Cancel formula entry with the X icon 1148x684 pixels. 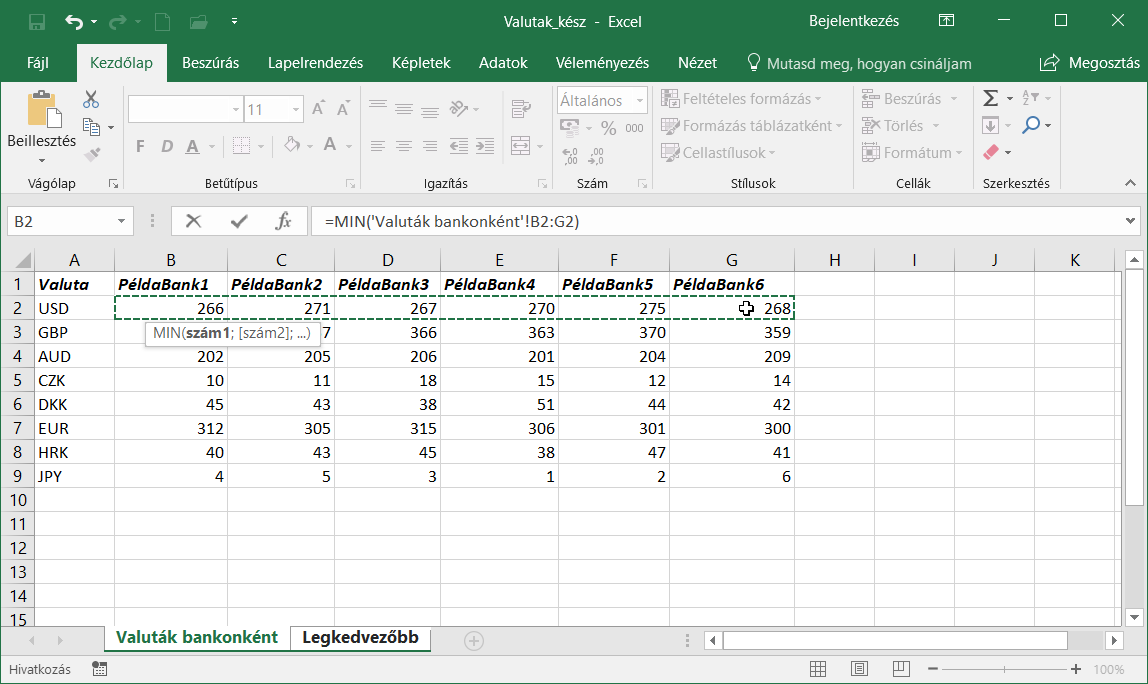coord(194,221)
